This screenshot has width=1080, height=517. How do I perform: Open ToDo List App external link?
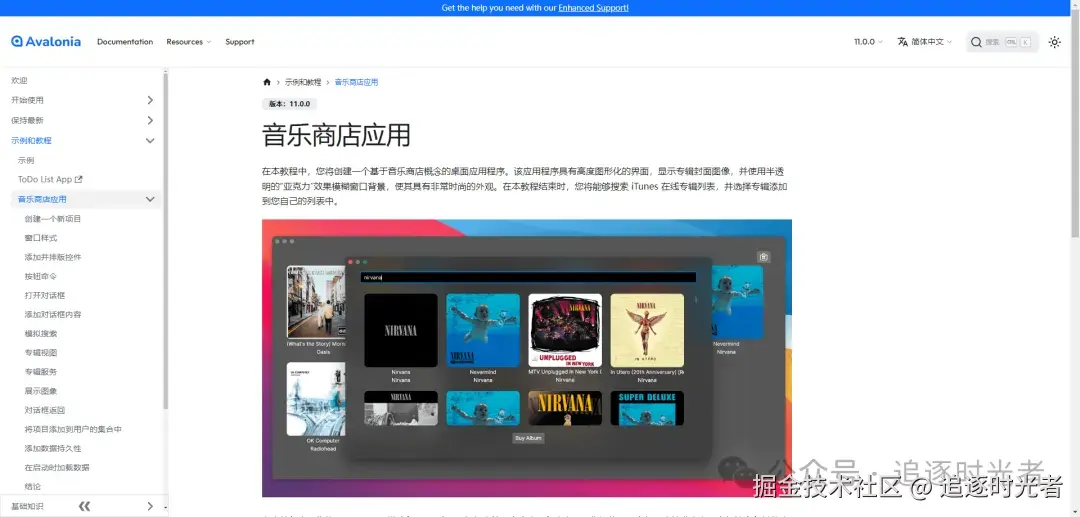pos(50,179)
